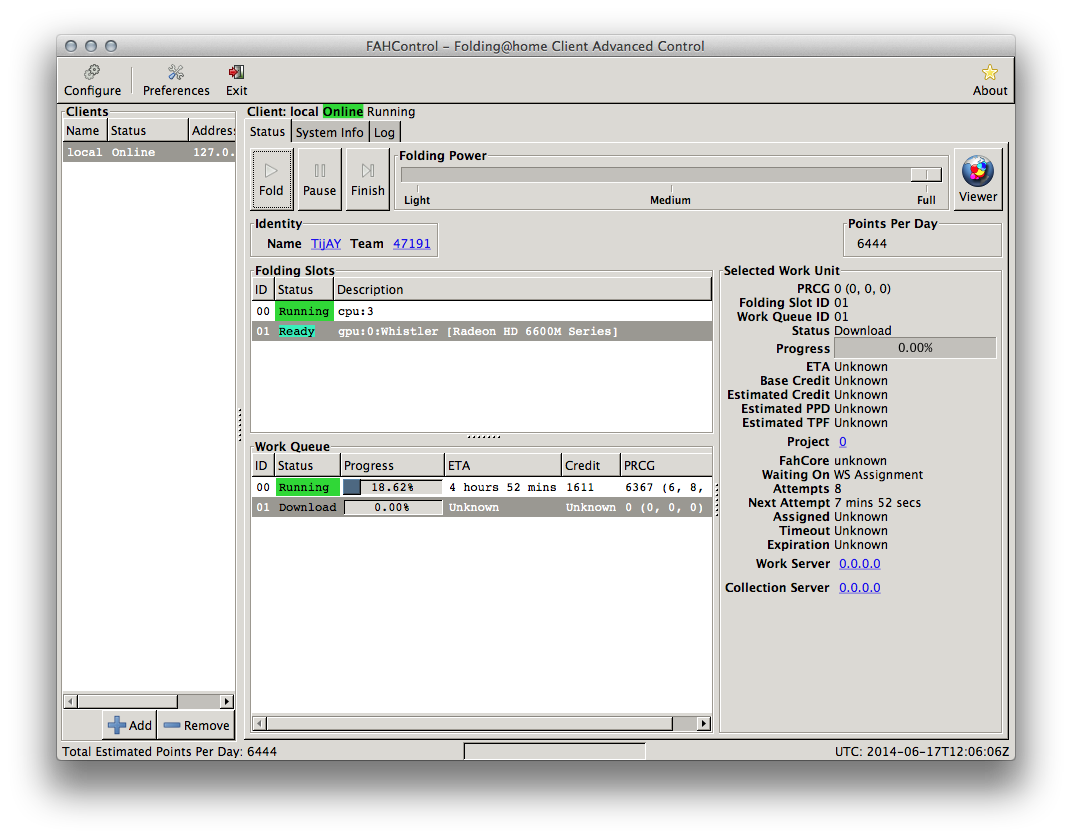Select work queue 01 Download row
Viewport: 1072px width, 839px height.
[481, 507]
